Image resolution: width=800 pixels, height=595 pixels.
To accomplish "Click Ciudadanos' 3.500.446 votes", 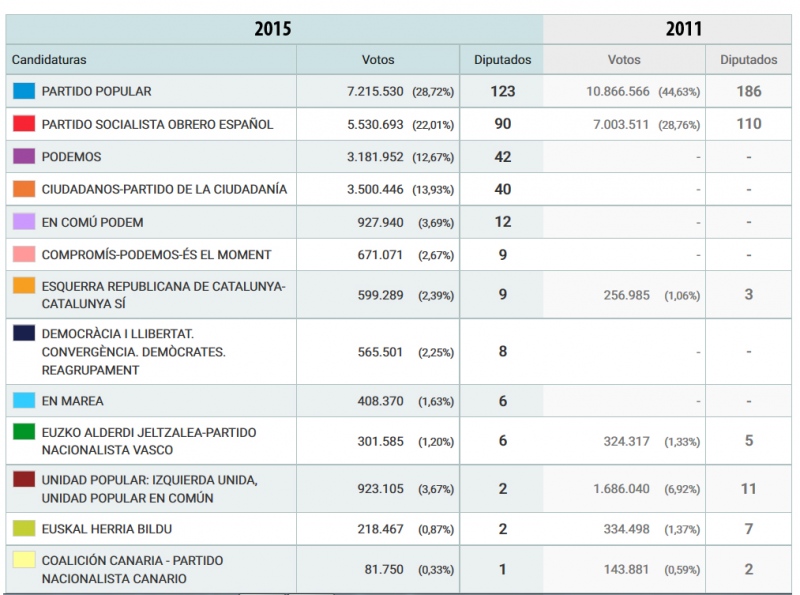I will pos(375,189).
